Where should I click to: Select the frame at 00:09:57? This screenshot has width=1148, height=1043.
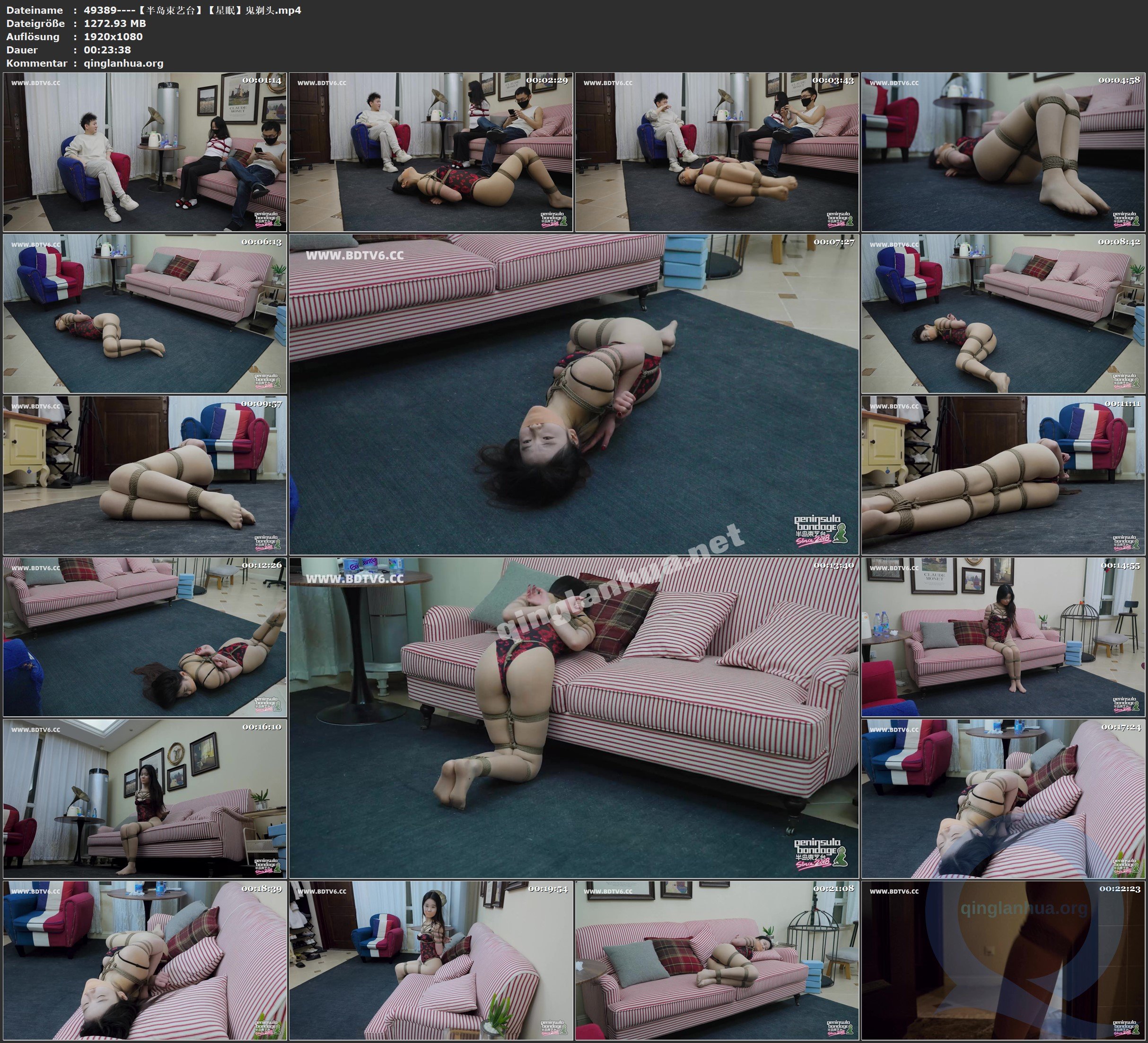[145, 475]
